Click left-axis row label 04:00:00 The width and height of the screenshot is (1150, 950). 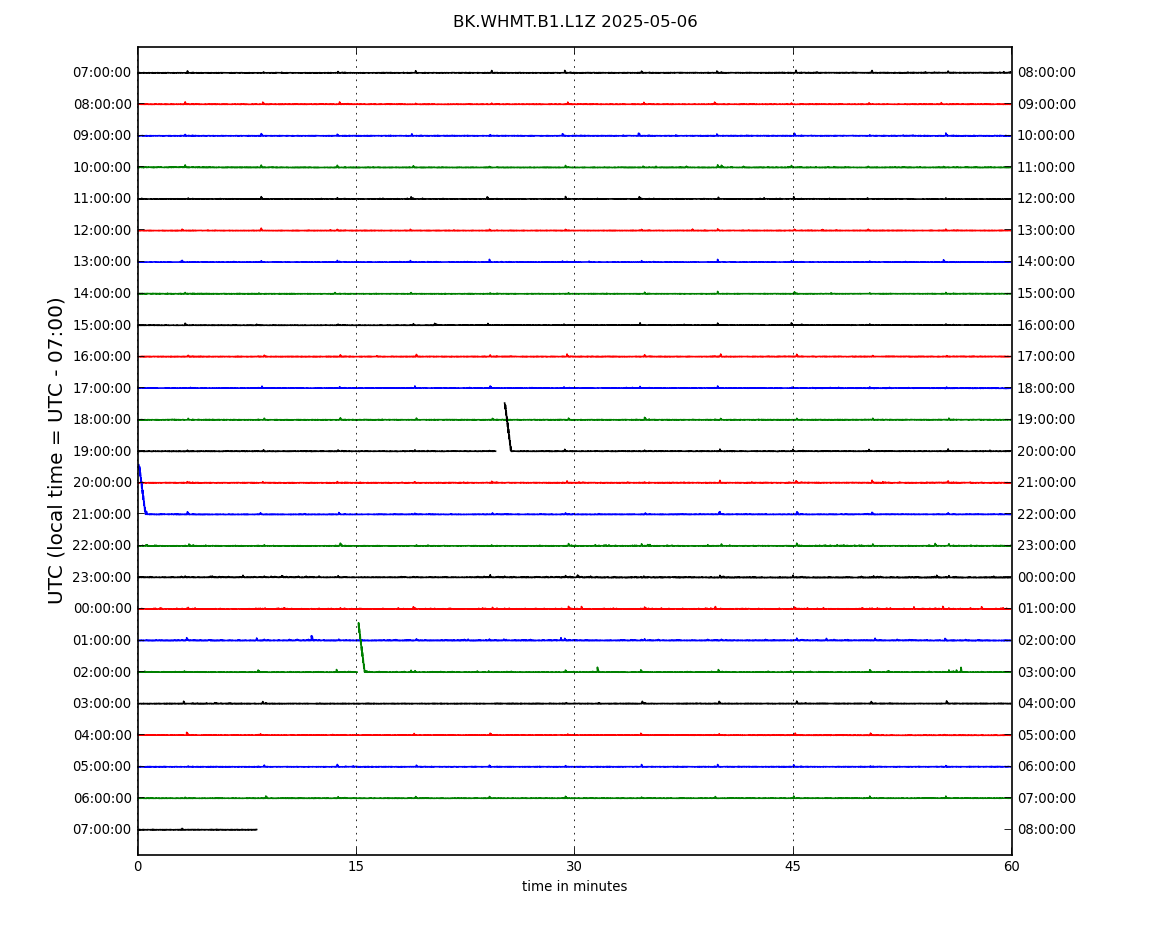click(x=103, y=735)
